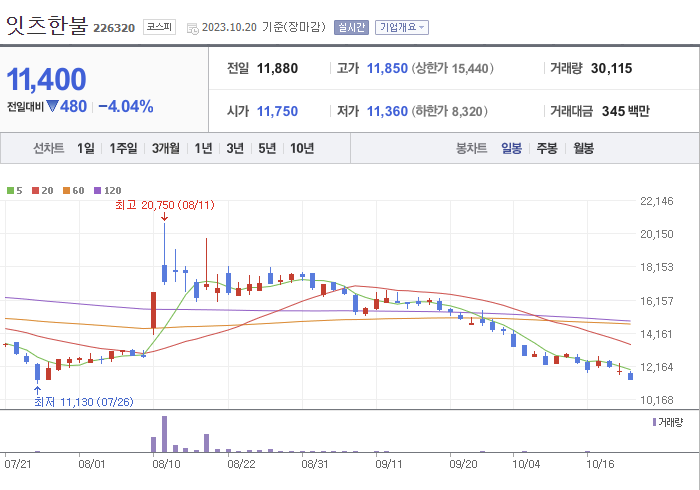Click the 상한가 15,440 text

[453, 68]
